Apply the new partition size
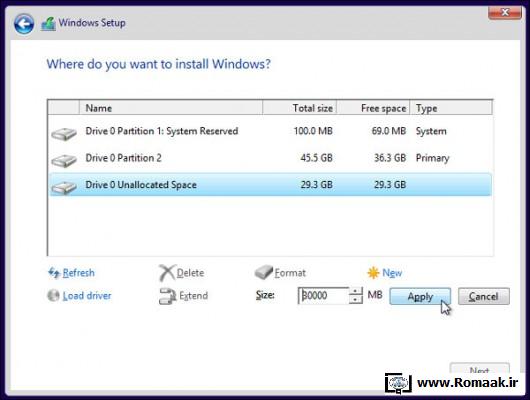 pyautogui.click(x=420, y=297)
